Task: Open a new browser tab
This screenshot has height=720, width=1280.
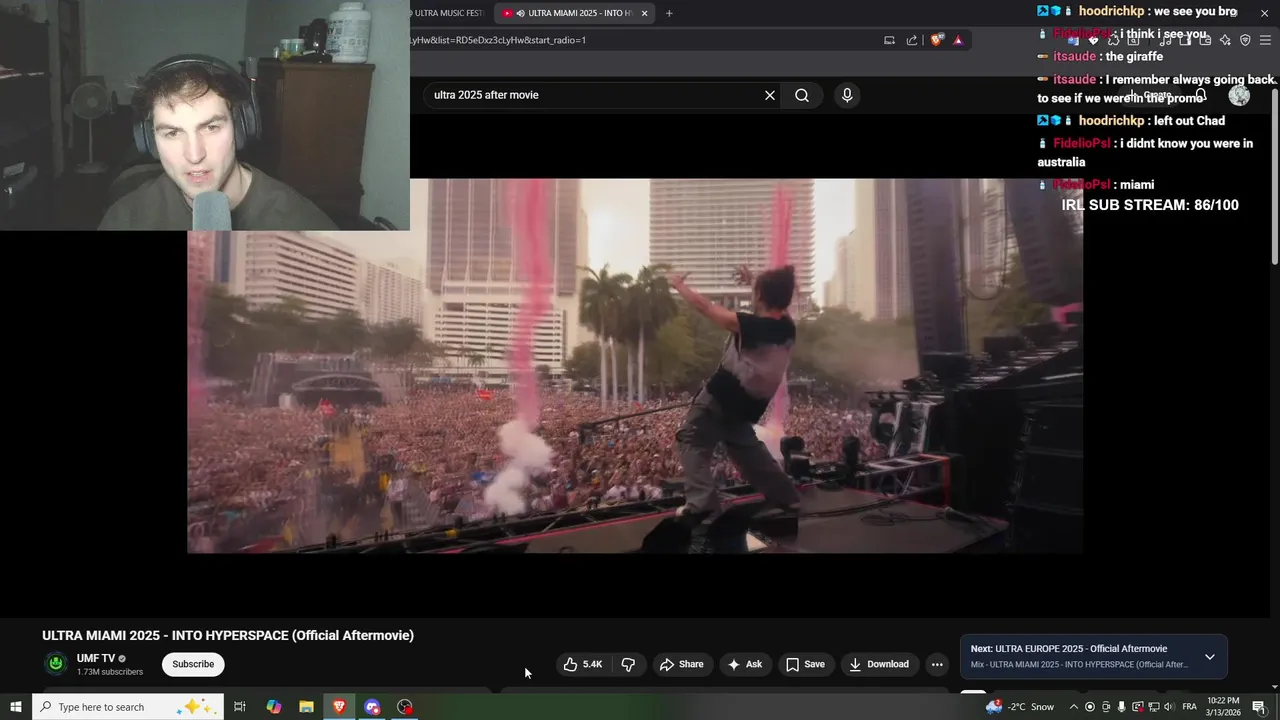Action: point(669,13)
